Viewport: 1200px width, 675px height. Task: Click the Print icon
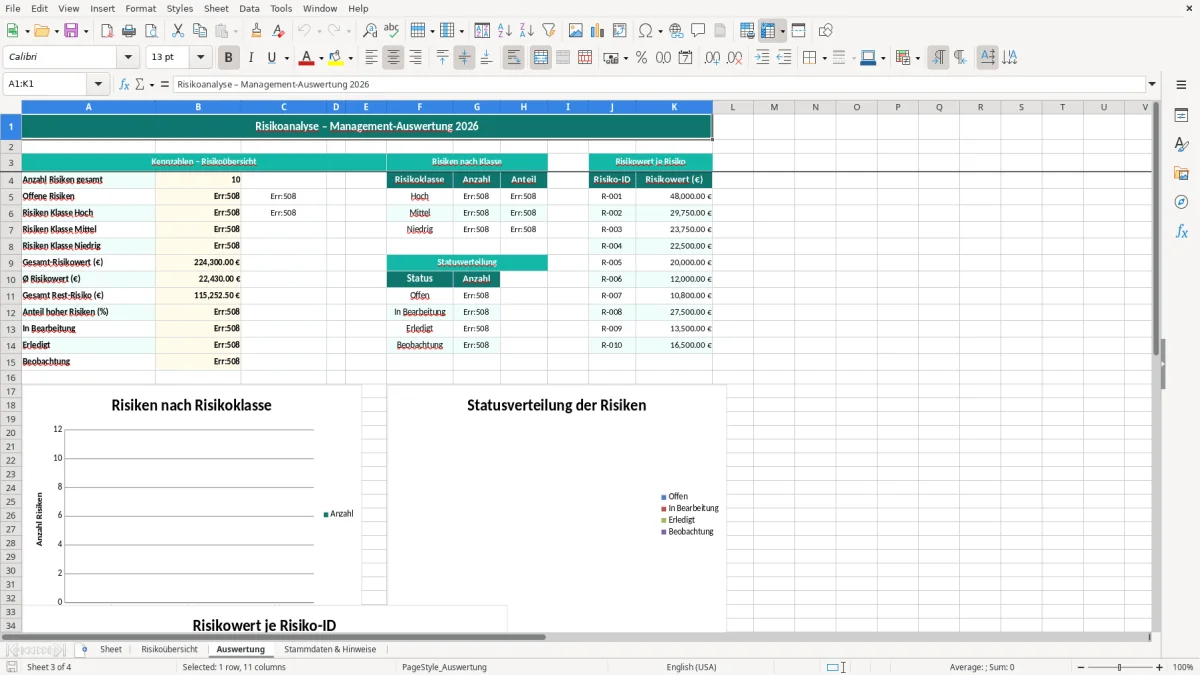(x=129, y=31)
